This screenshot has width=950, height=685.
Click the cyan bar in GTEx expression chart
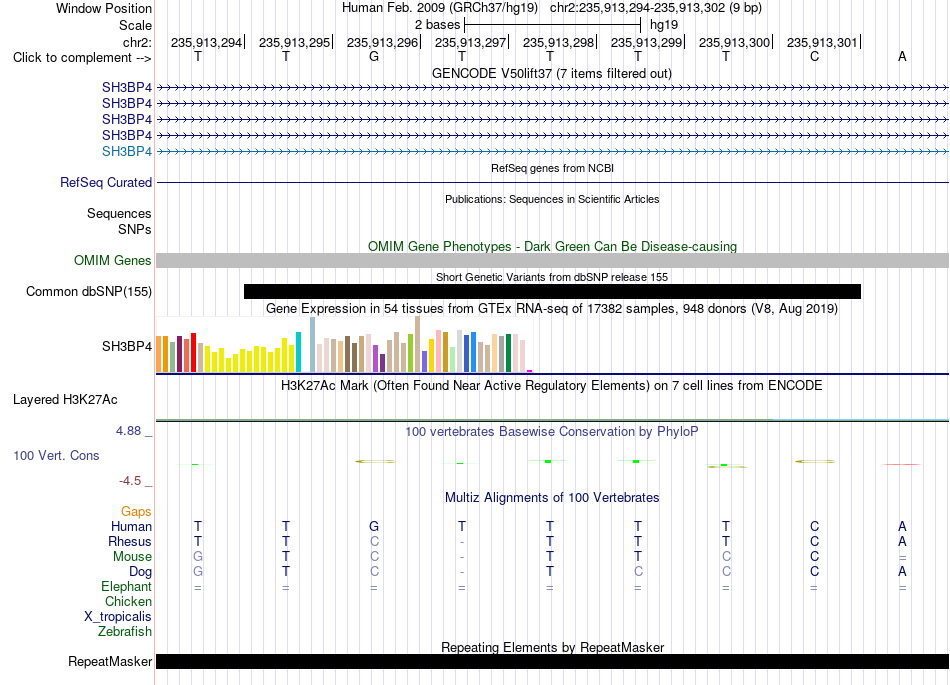click(298, 352)
